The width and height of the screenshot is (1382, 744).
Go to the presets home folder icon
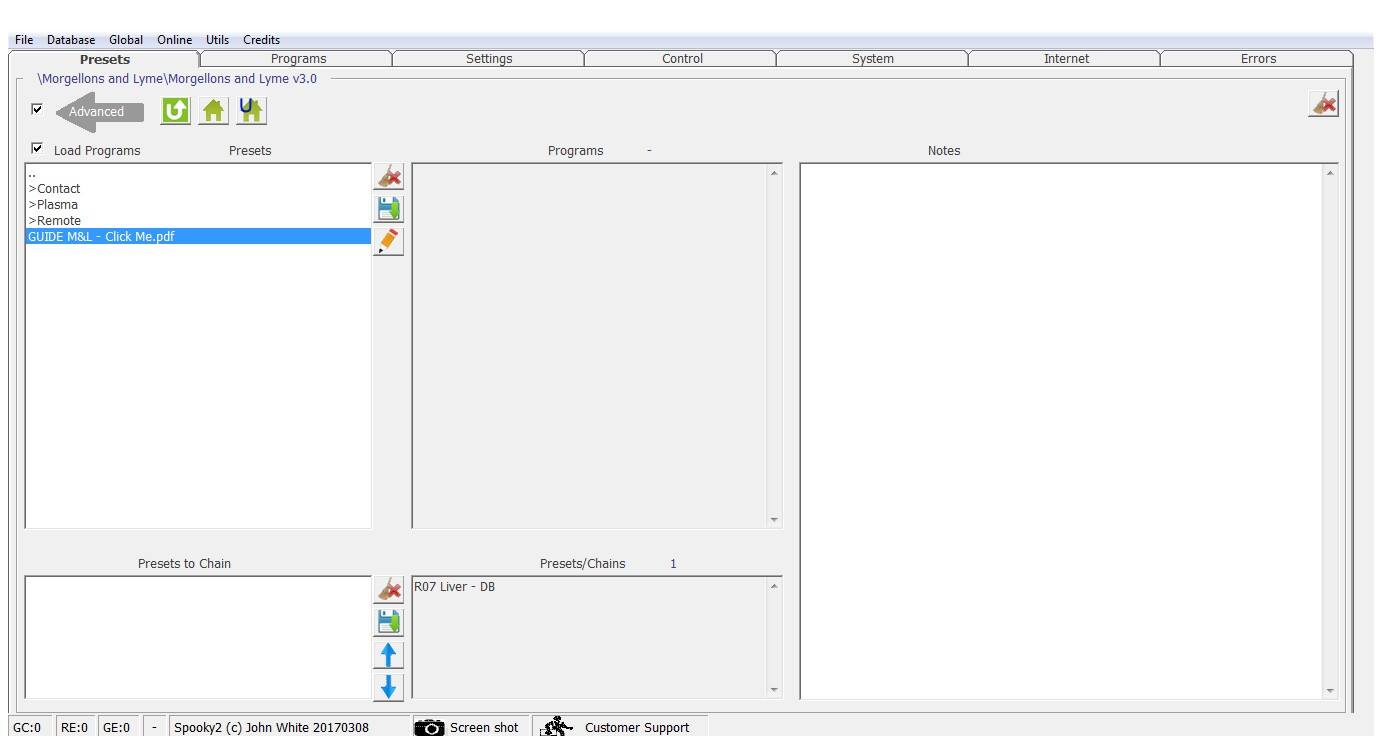click(213, 111)
